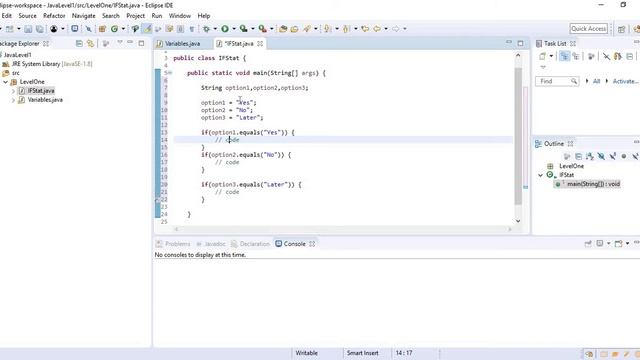Click the editor vertical scrollbar thumb
The width and height of the screenshot is (640, 360).
518,136
